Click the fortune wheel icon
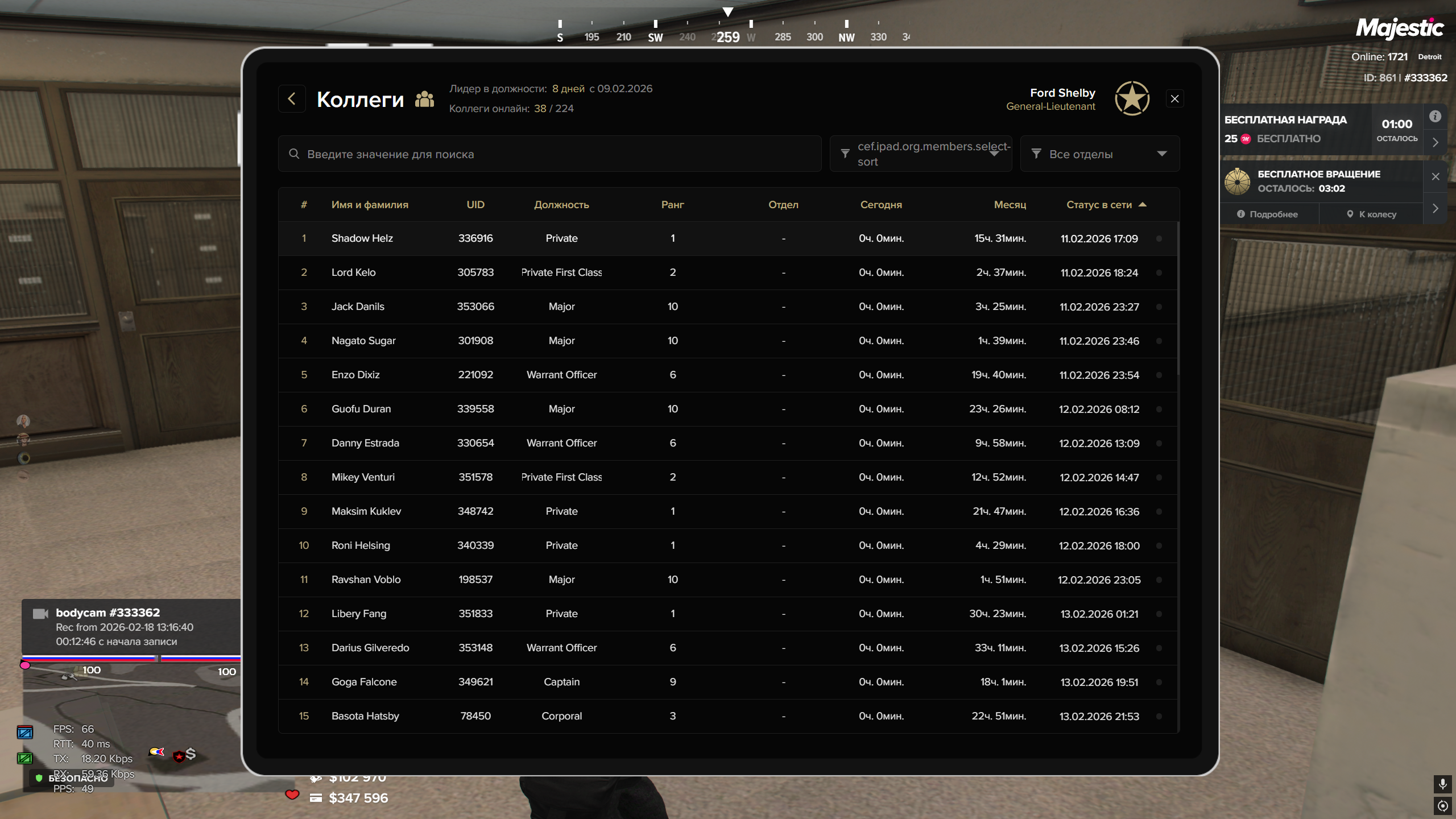Viewport: 1456px width, 819px height. 1237,181
